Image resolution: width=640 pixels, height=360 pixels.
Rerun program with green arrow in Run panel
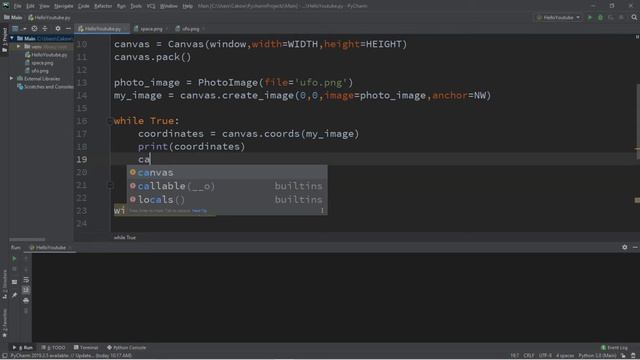click(14, 258)
